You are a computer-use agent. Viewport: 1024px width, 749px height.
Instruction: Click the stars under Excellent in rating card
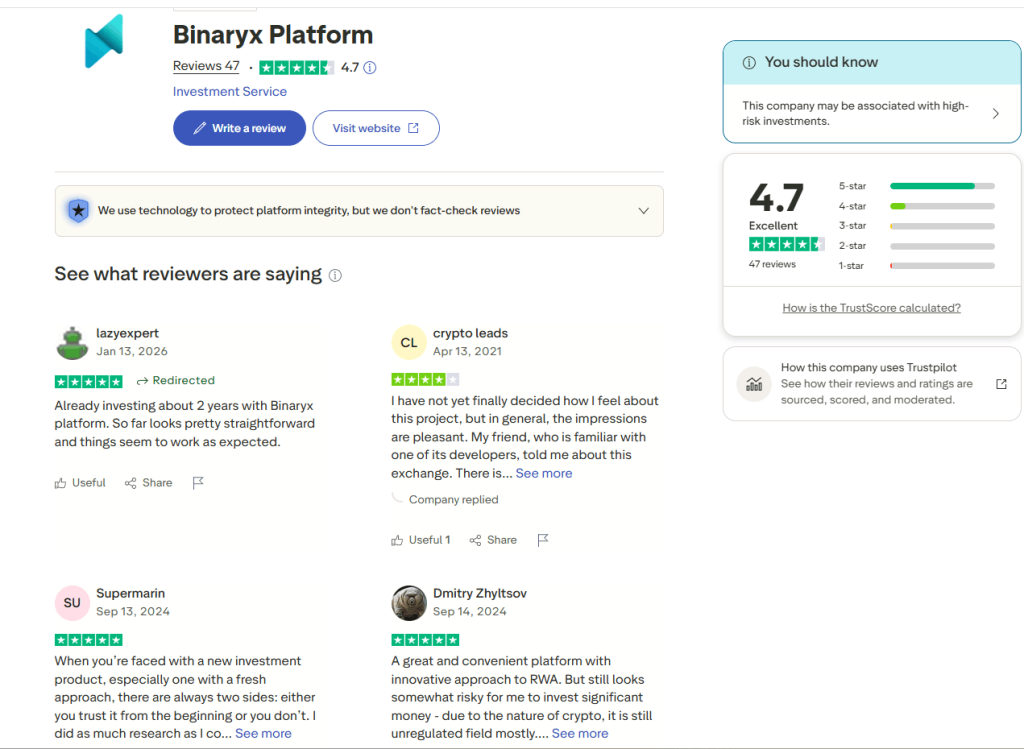click(x=786, y=244)
